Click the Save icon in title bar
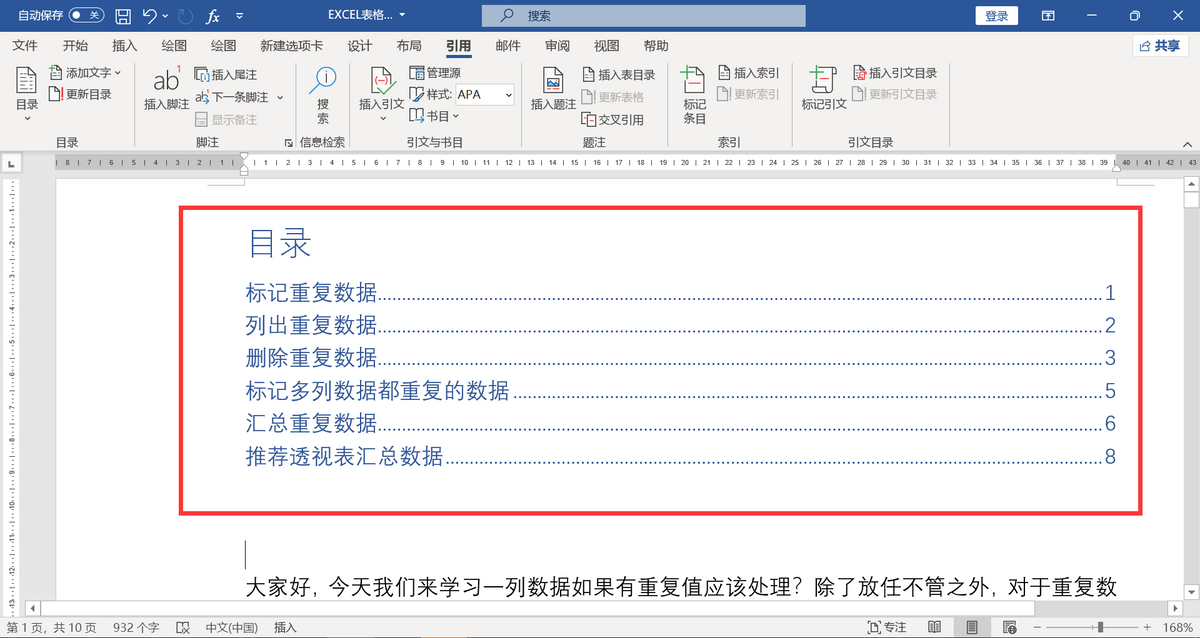Screen dimensions: 1200x638 (x=123, y=16)
